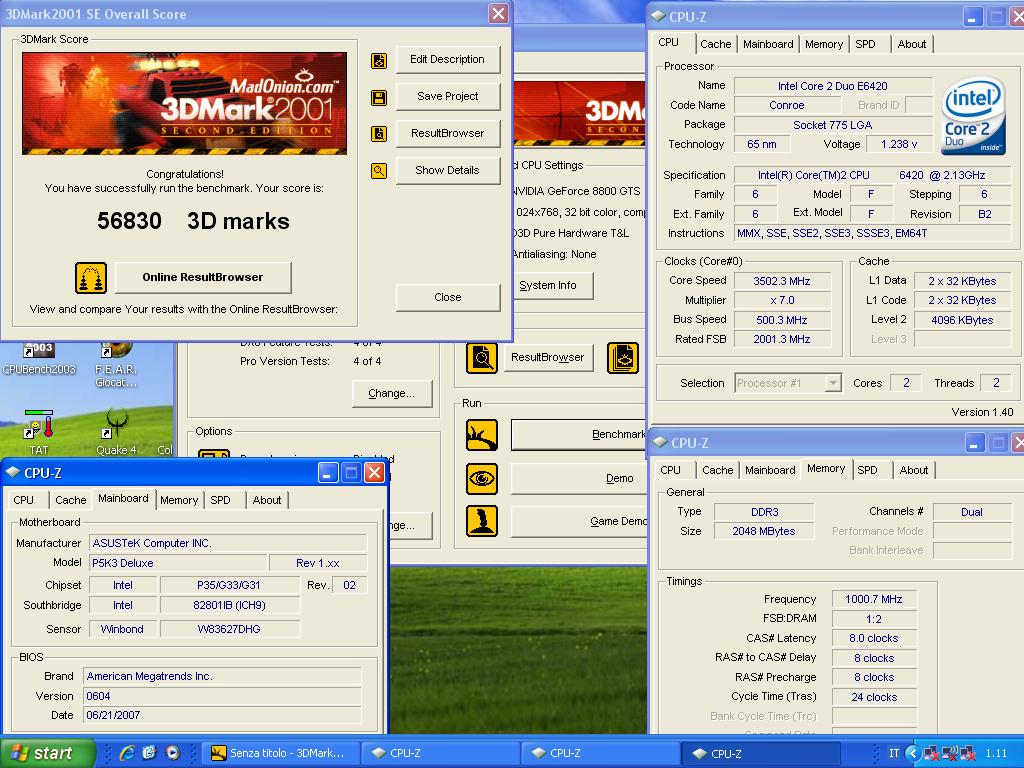The image size is (1024, 768).
Task: Click the system tray clock 1.11
Action: (996, 753)
